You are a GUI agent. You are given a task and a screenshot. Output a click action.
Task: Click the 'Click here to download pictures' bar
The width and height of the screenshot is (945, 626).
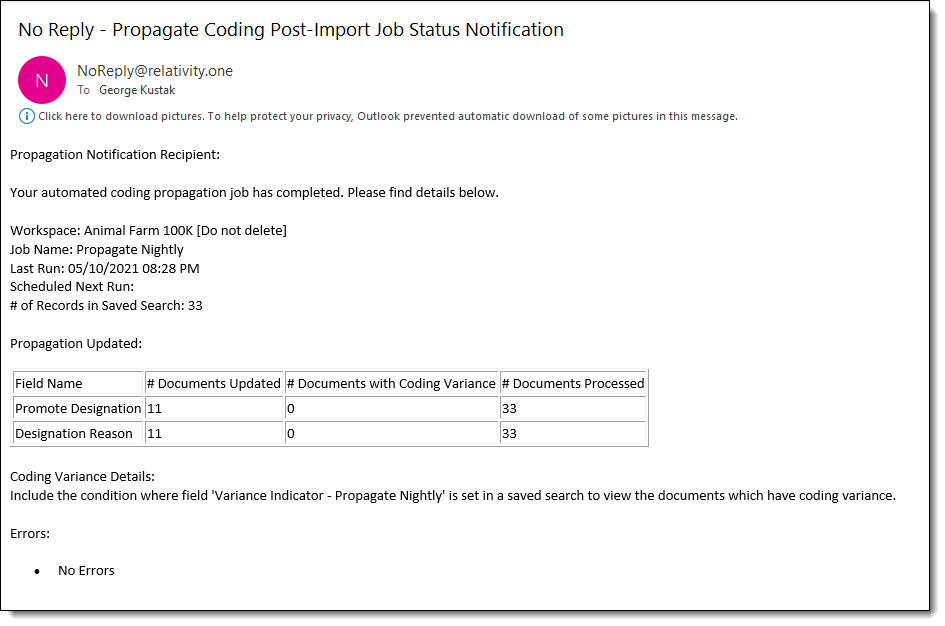pos(387,116)
